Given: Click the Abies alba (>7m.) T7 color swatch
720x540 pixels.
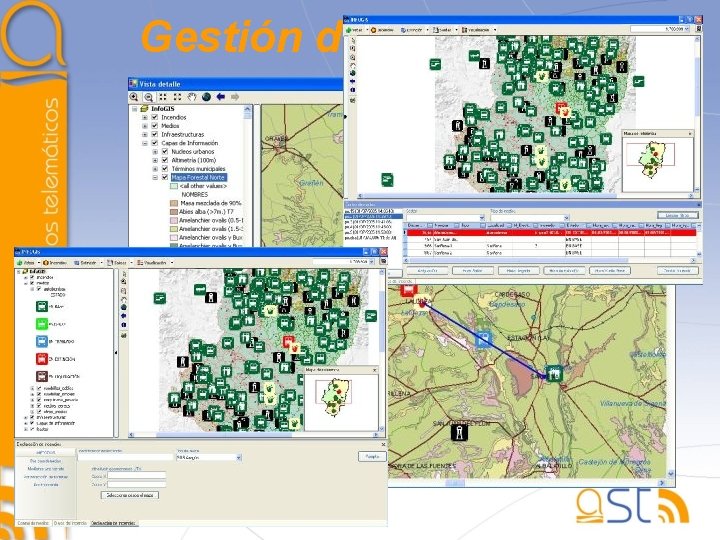Looking at the screenshot, I should coord(174,212).
